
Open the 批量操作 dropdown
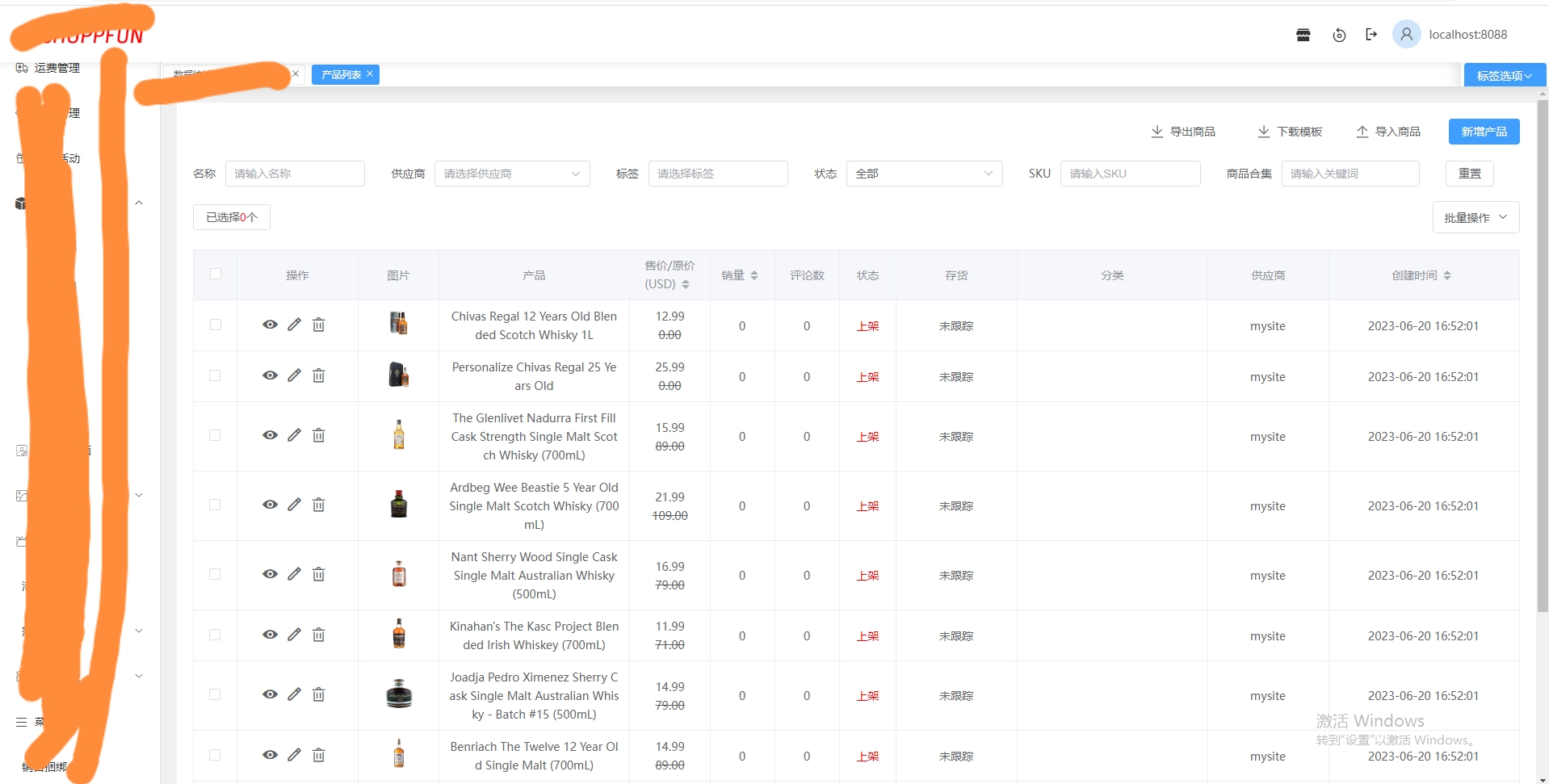(1476, 217)
